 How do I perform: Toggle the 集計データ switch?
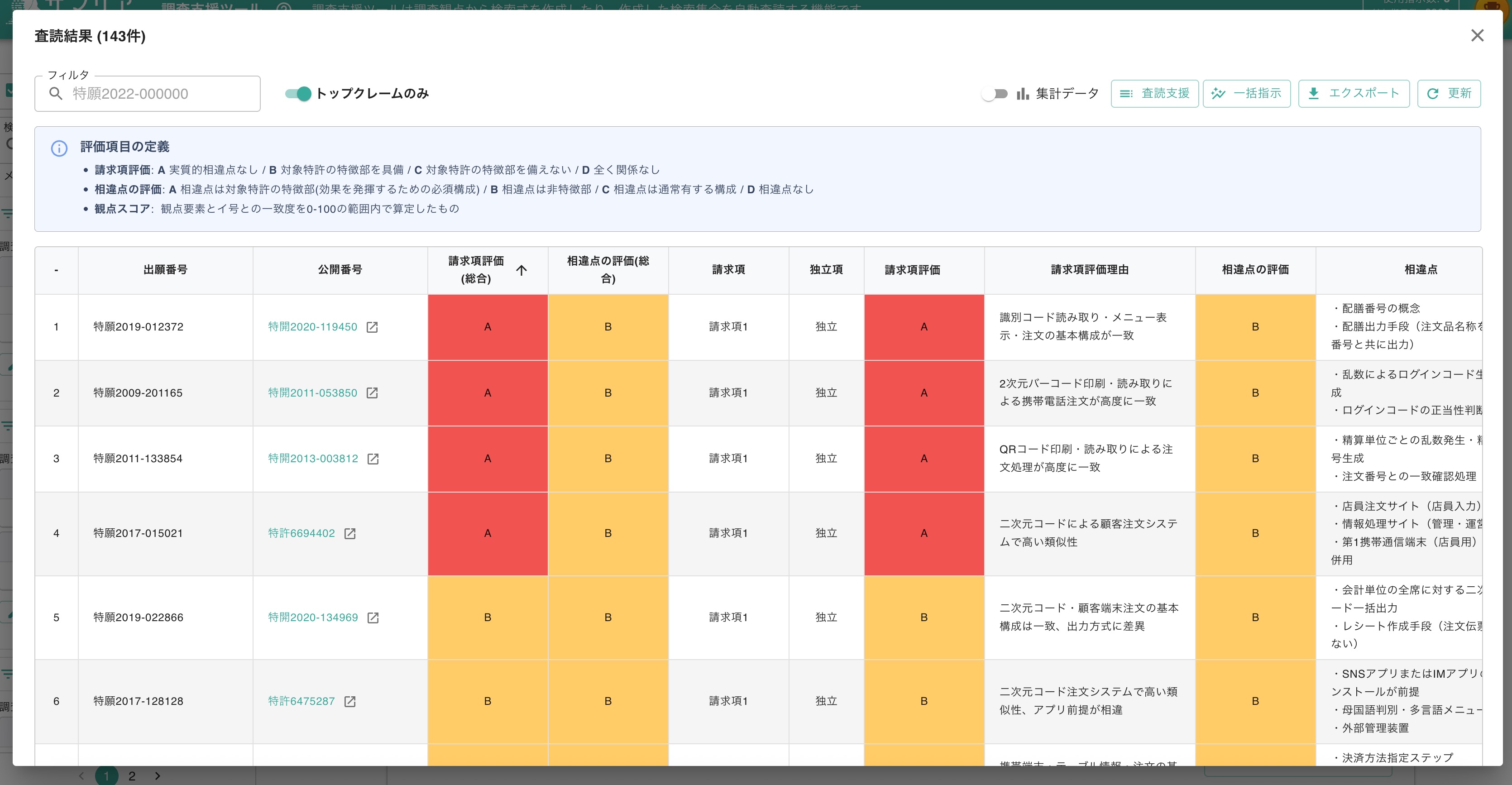tap(995, 93)
